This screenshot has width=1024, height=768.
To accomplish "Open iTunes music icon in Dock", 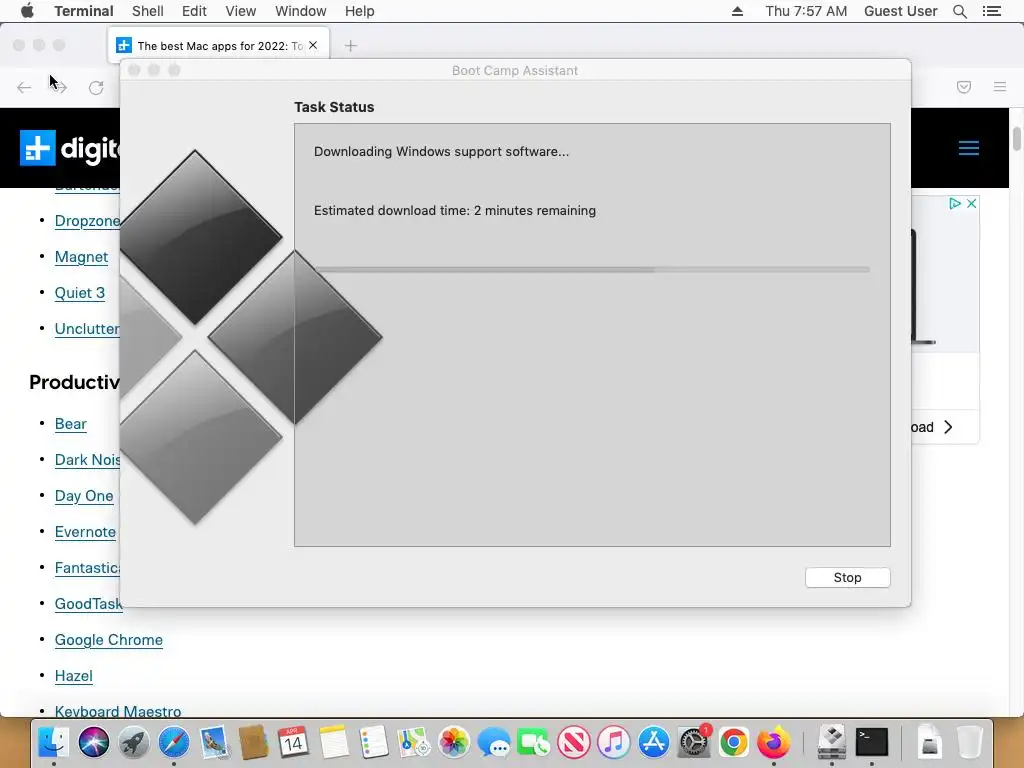I will (x=613, y=743).
